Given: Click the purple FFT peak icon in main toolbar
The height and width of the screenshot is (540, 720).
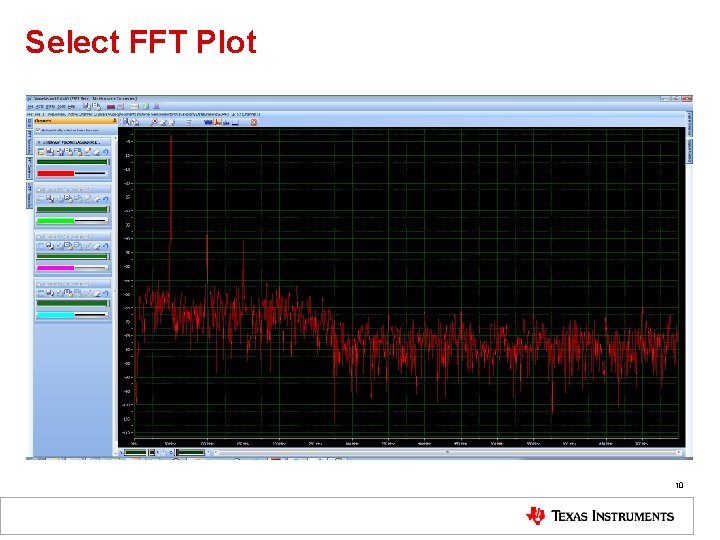Looking at the screenshot, I should [x=157, y=106].
